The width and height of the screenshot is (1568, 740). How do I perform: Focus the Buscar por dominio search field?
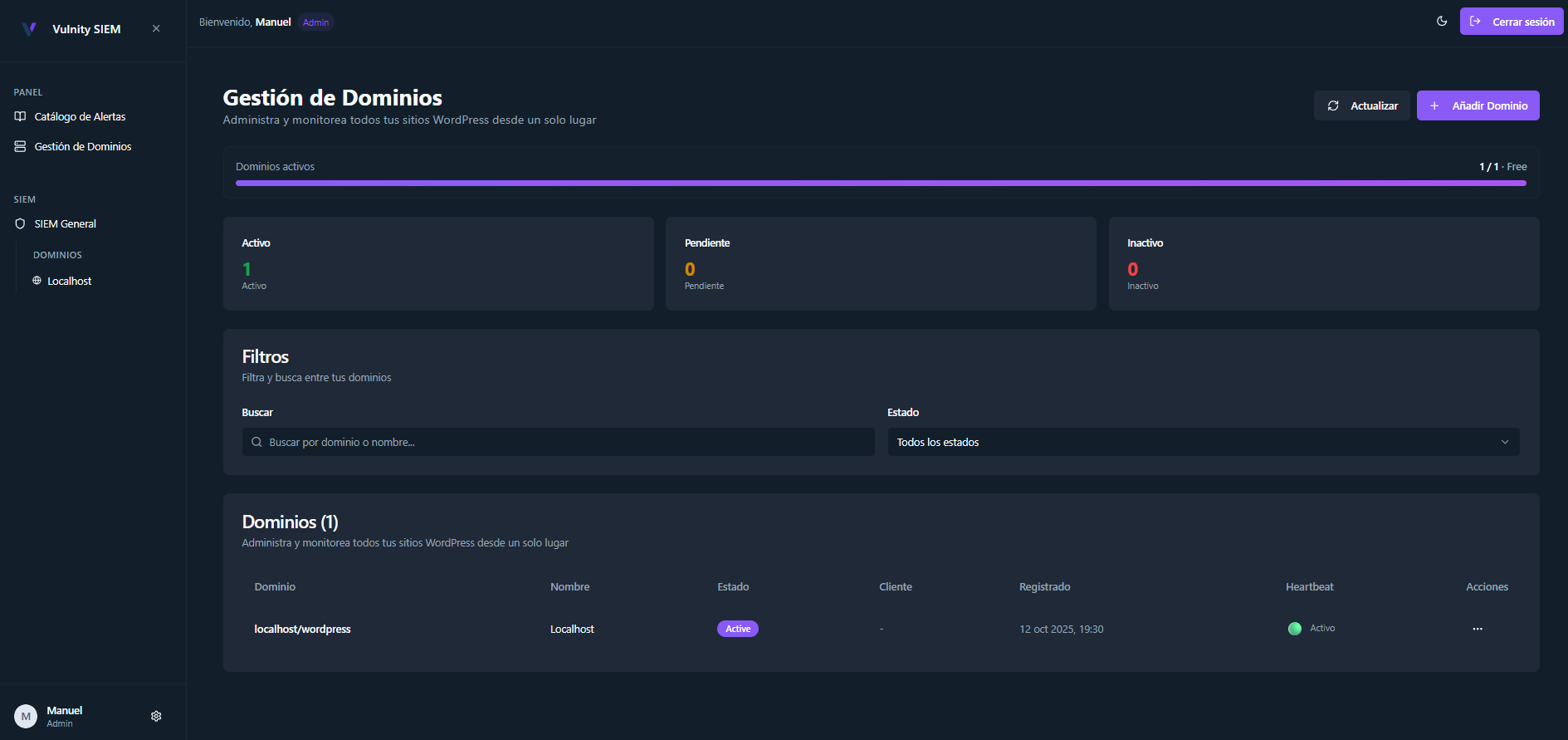(x=559, y=442)
